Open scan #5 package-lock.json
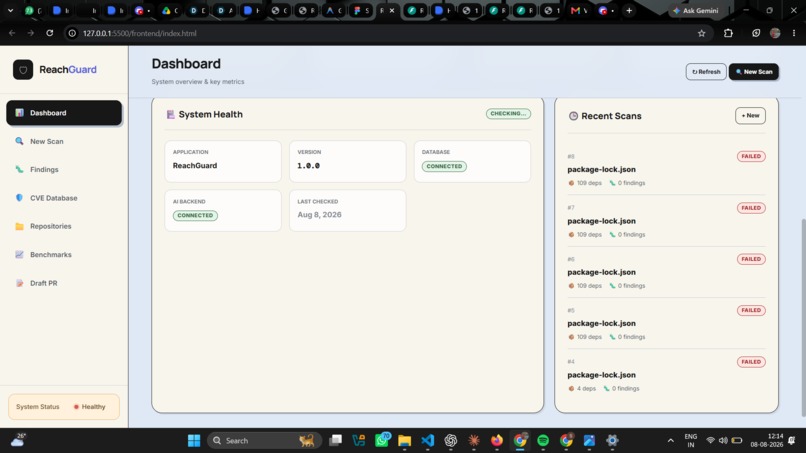 [601, 323]
